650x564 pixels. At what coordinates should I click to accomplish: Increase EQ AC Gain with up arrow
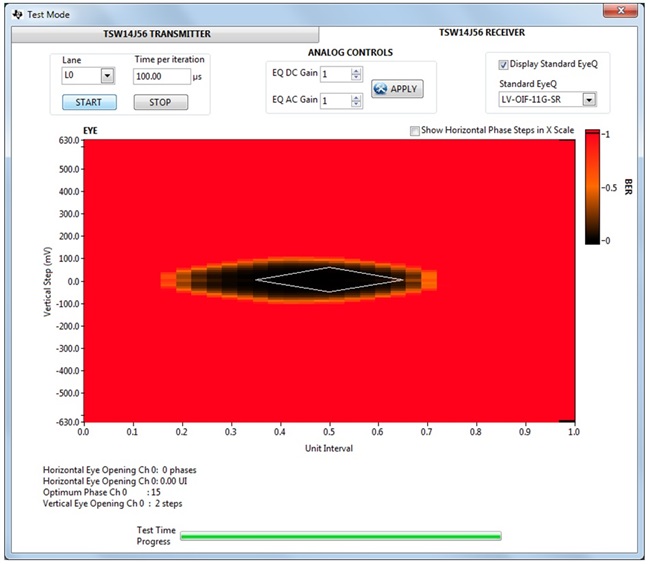(356, 98)
